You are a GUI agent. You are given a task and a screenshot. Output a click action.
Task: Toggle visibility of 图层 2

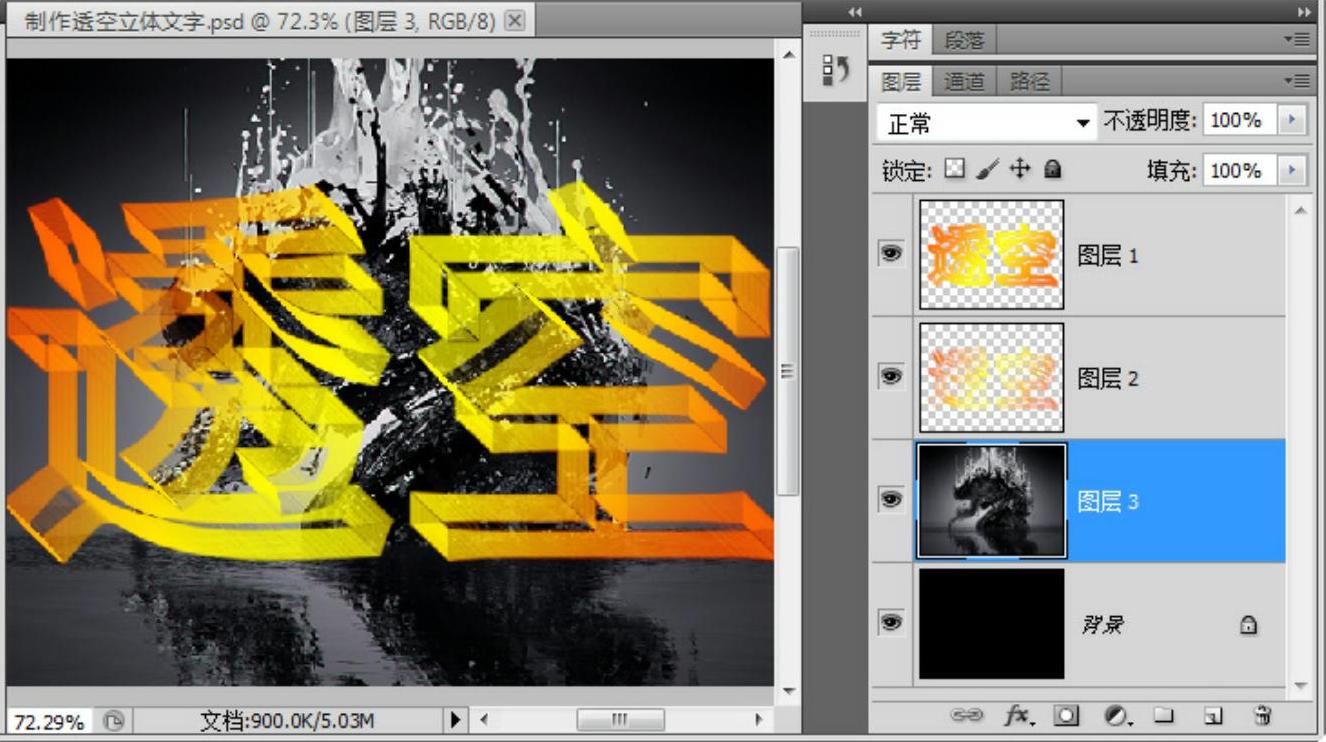pos(890,377)
